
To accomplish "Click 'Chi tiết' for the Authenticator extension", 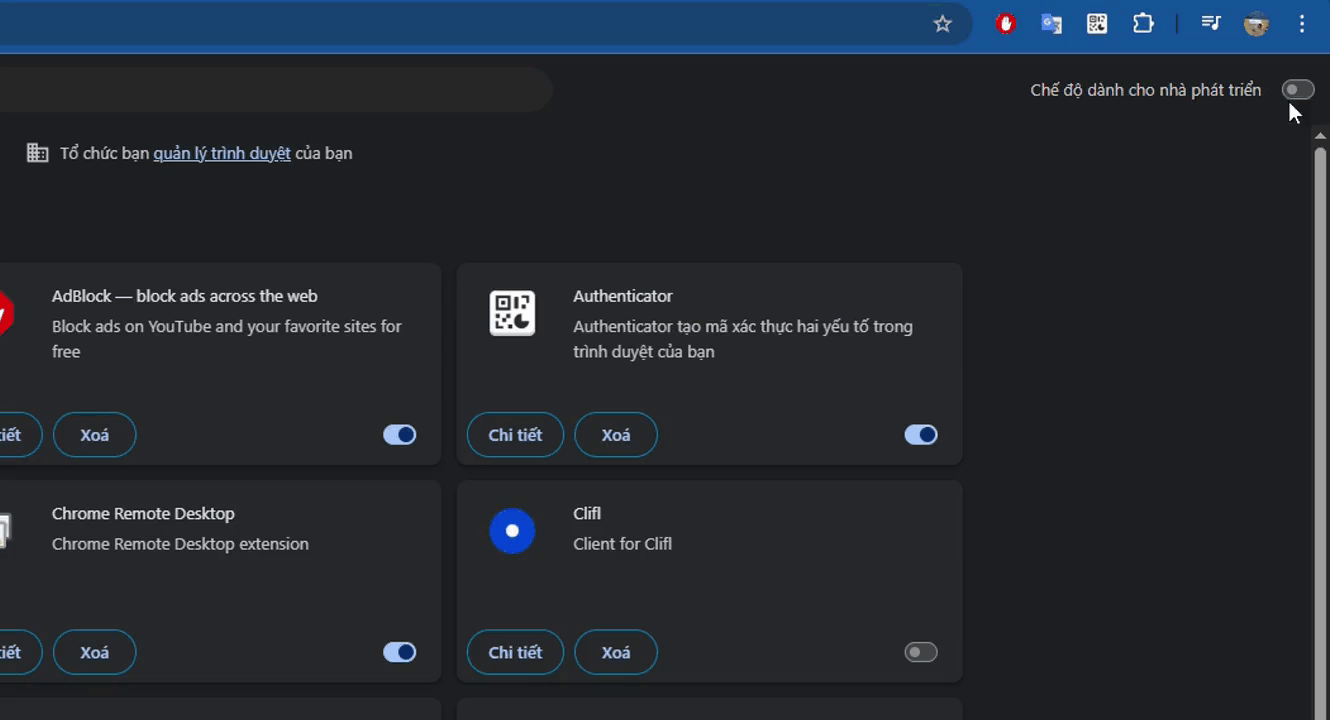I will [x=515, y=434].
